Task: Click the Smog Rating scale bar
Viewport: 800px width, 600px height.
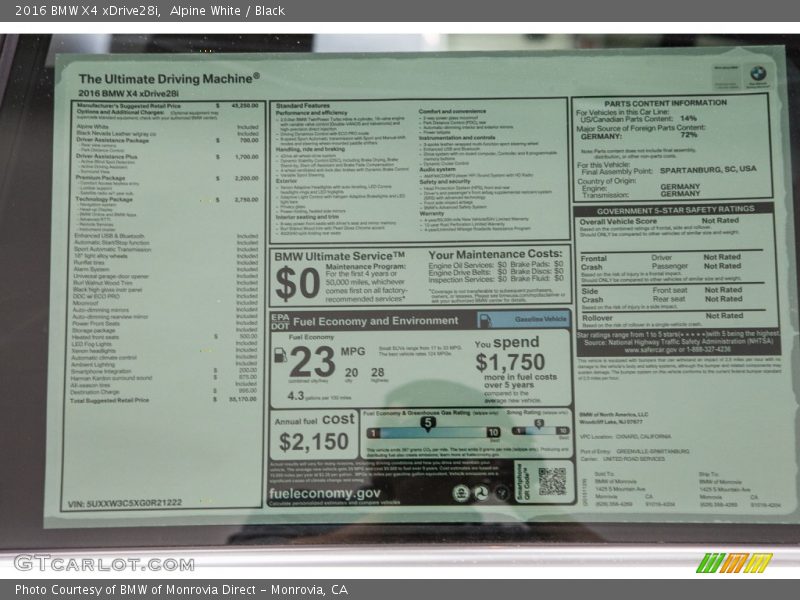Action: tap(538, 432)
